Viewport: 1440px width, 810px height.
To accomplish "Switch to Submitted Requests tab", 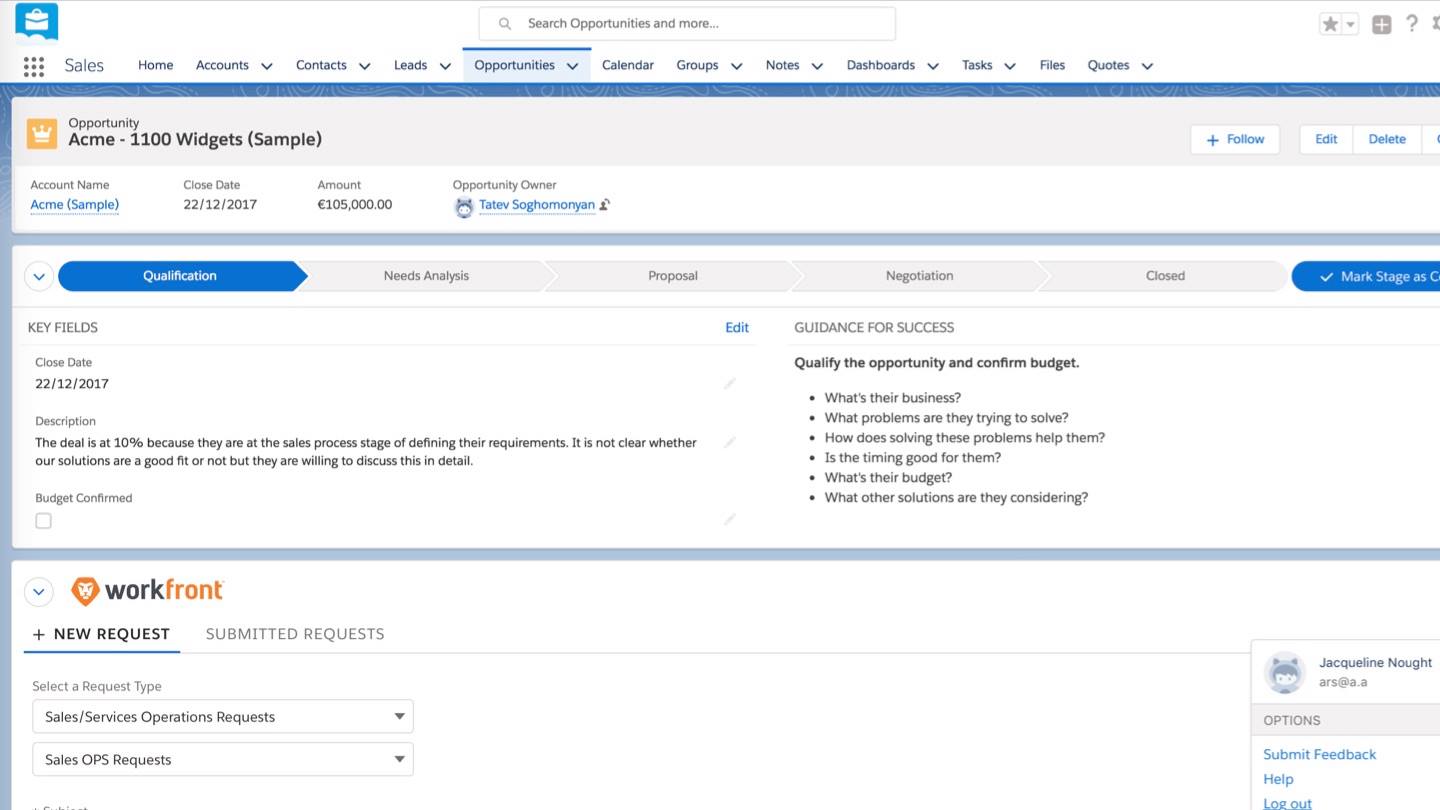I will pyautogui.click(x=295, y=634).
